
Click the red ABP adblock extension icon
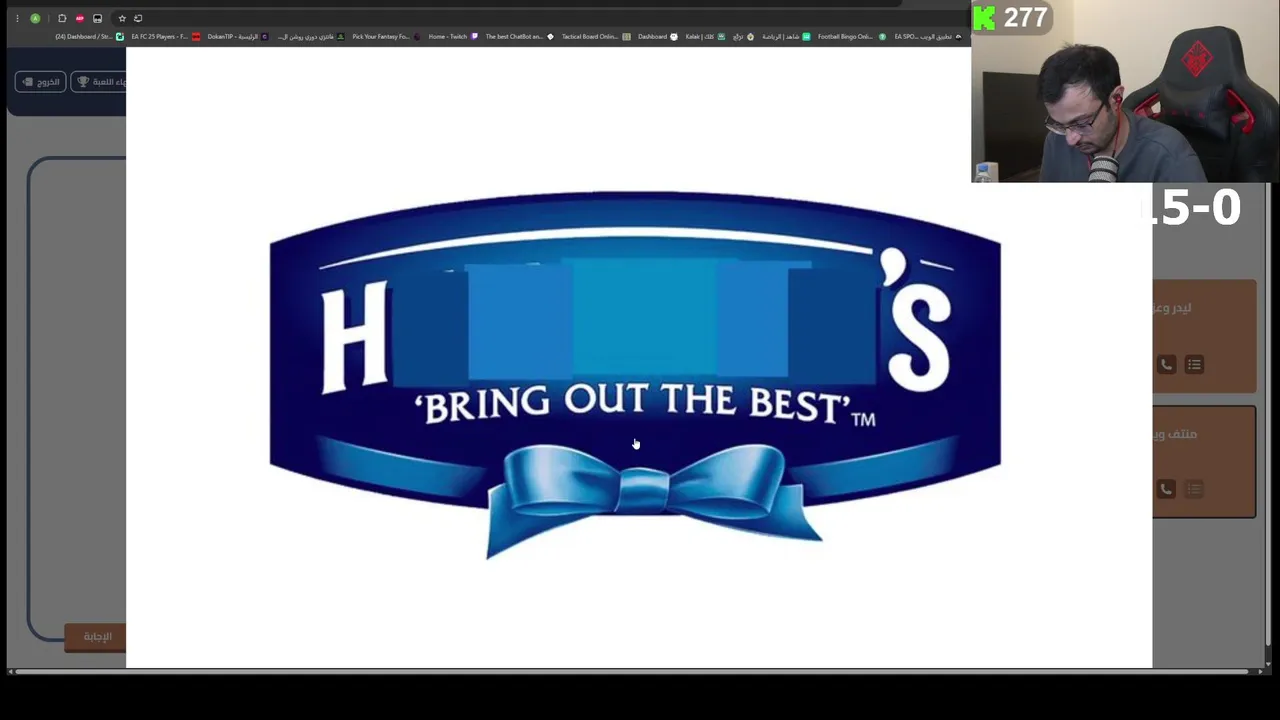(x=80, y=18)
